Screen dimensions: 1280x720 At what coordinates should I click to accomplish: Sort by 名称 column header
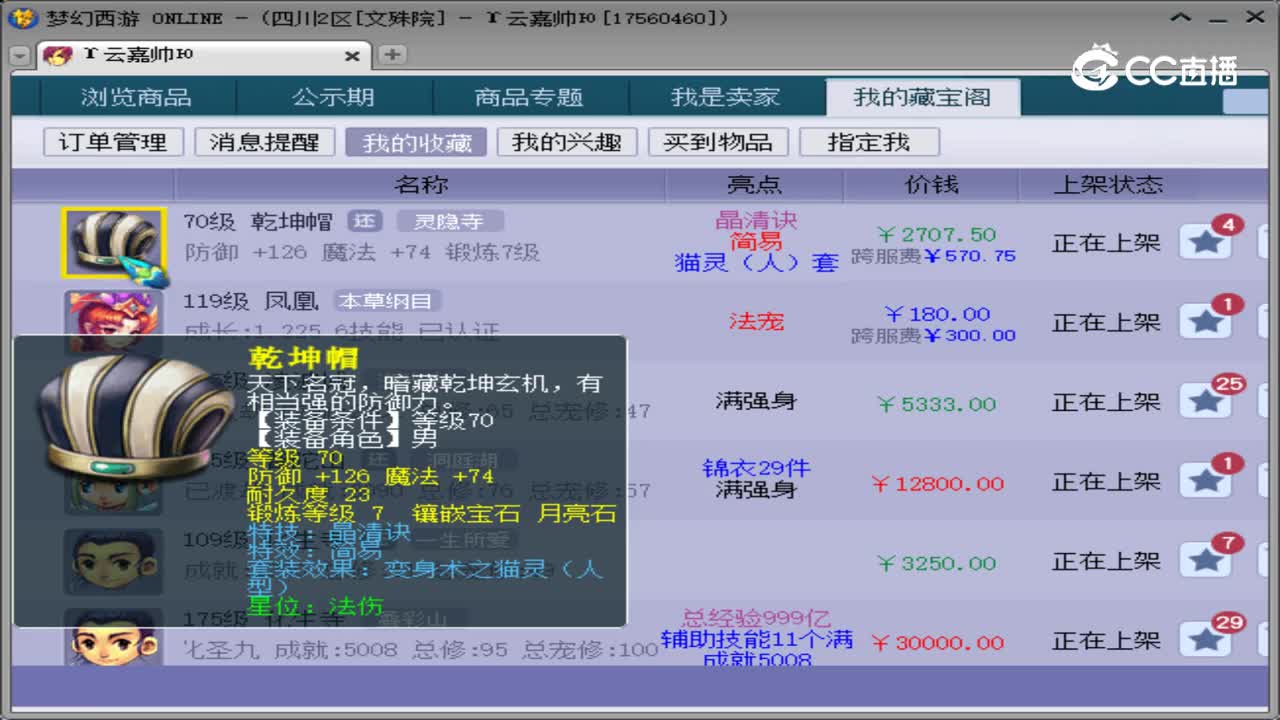[x=421, y=184]
